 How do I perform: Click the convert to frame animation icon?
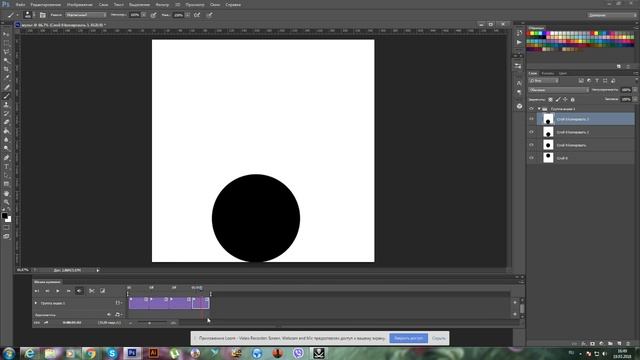pyautogui.click(x=37, y=322)
